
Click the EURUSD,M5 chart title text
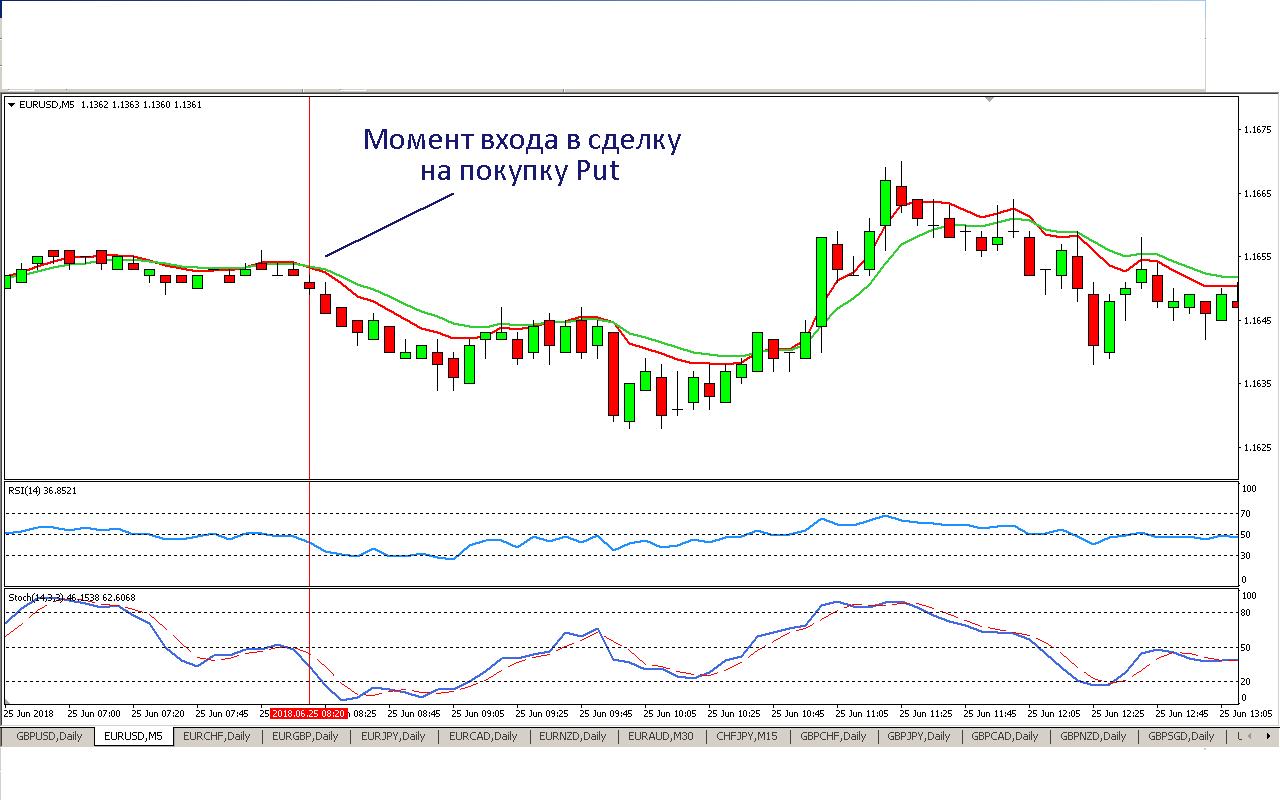pos(47,104)
